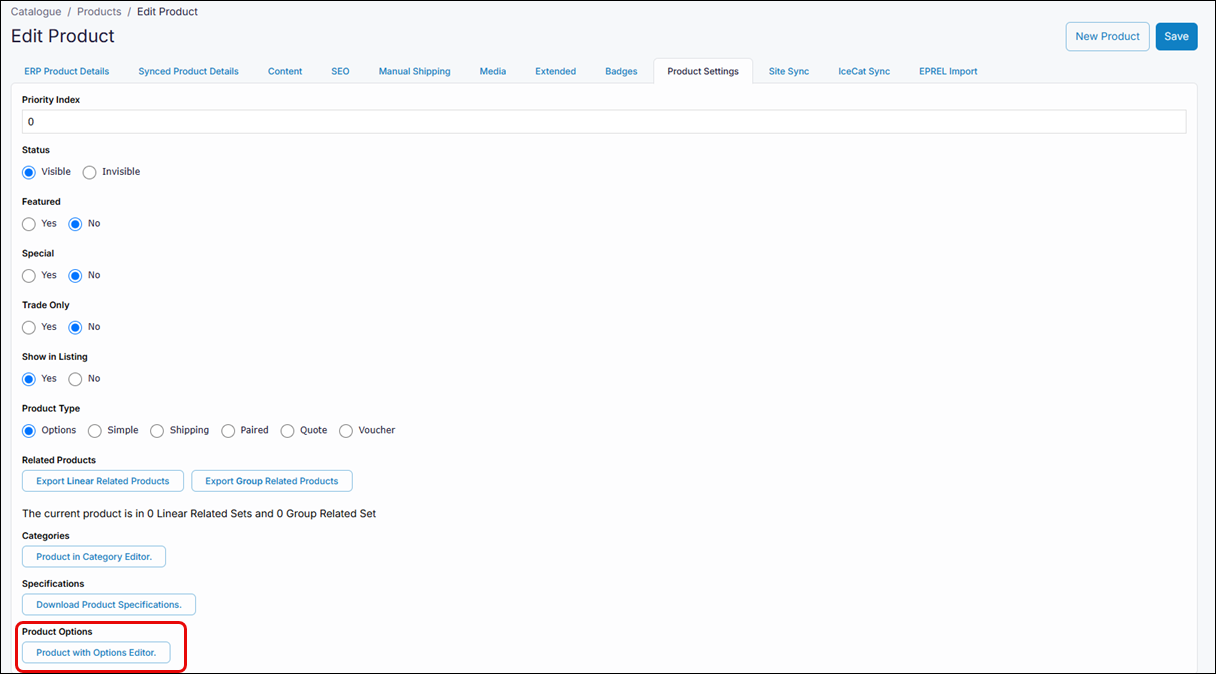Set Special to Yes
This screenshot has width=1216, height=674.
pos(28,275)
